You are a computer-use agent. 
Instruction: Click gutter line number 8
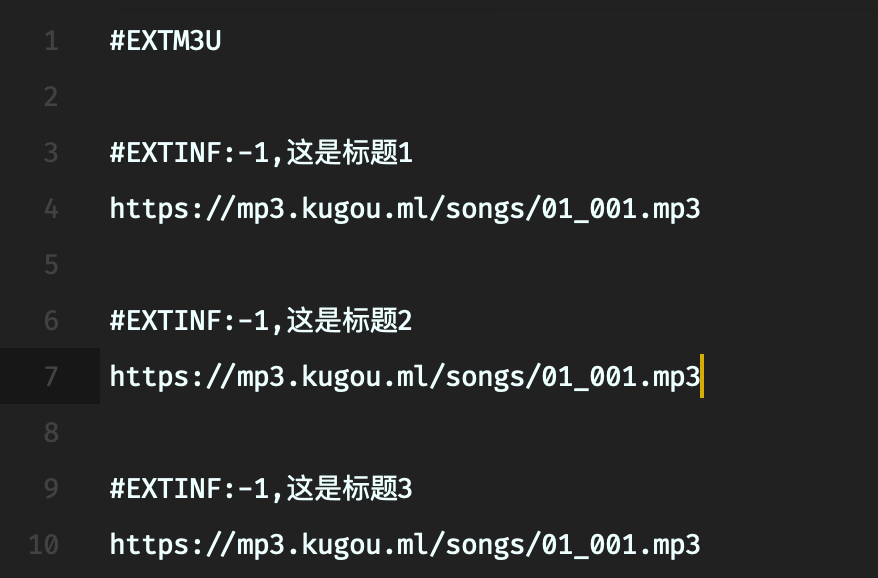[x=51, y=433]
